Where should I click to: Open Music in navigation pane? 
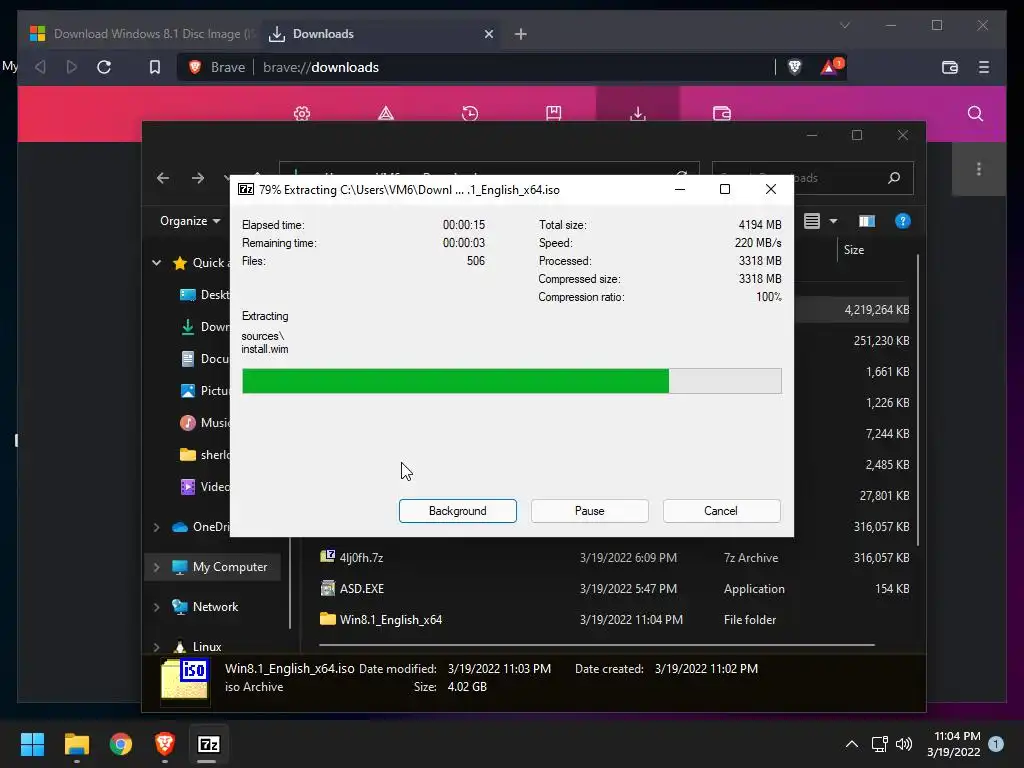pyautogui.click(x=204, y=423)
